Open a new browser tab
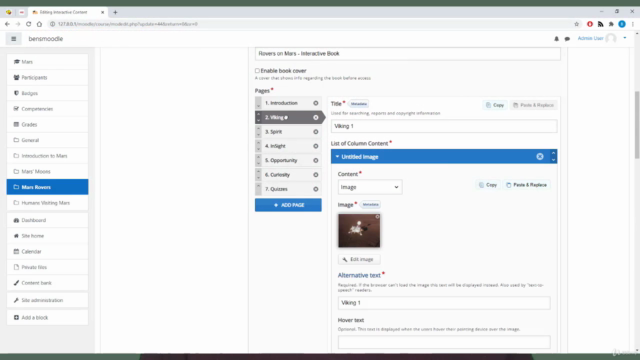Image resolution: width=640 pixels, height=360 pixels. pyautogui.click(x=115, y=12)
